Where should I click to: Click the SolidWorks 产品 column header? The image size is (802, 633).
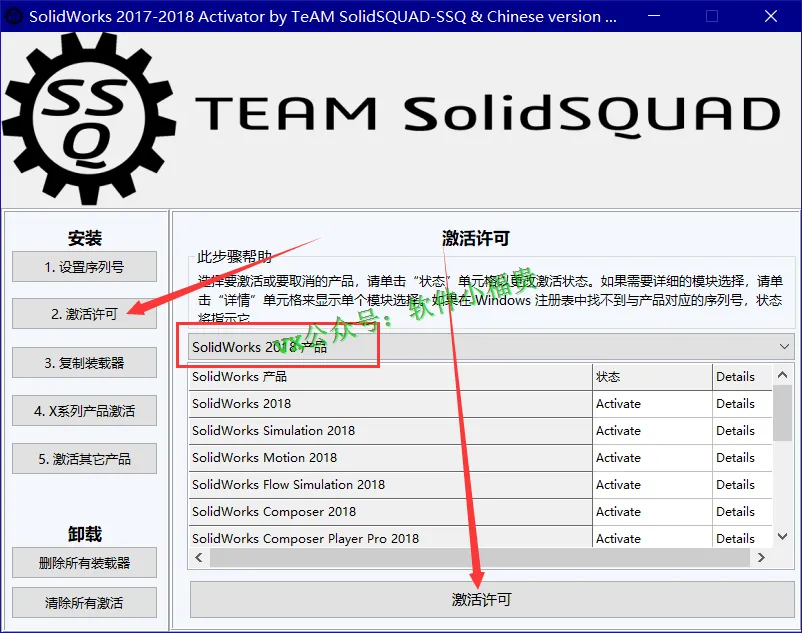(390, 377)
